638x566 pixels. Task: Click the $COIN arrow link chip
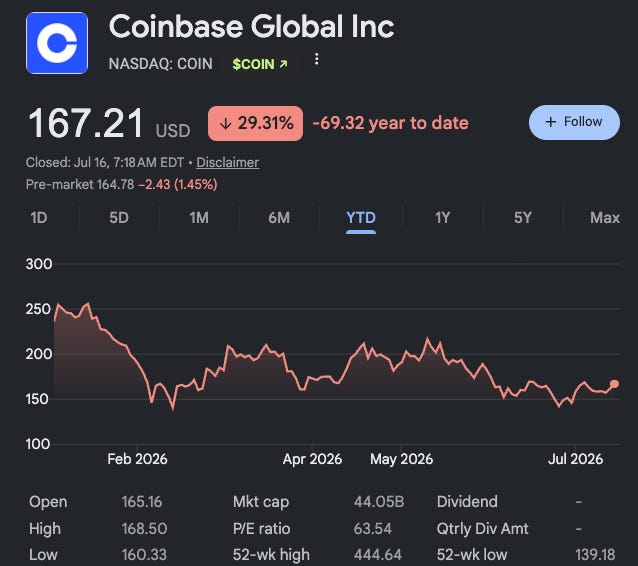260,64
